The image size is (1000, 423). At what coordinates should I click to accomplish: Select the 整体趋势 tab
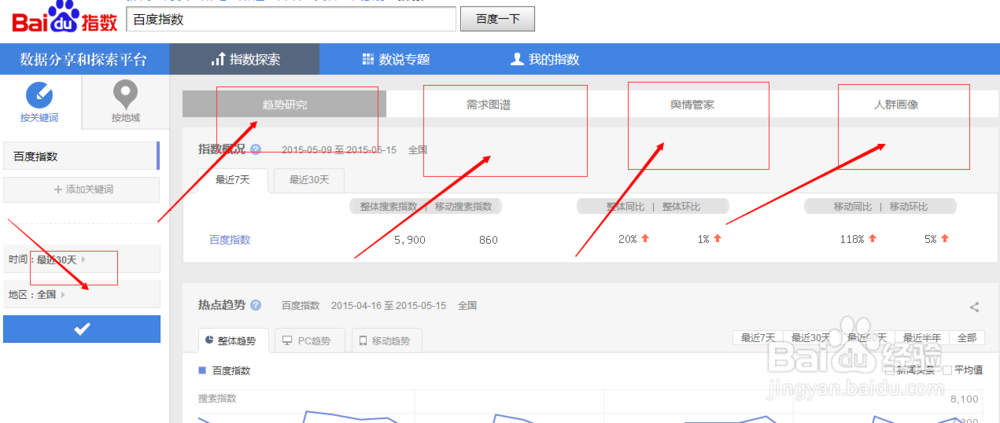(233, 341)
